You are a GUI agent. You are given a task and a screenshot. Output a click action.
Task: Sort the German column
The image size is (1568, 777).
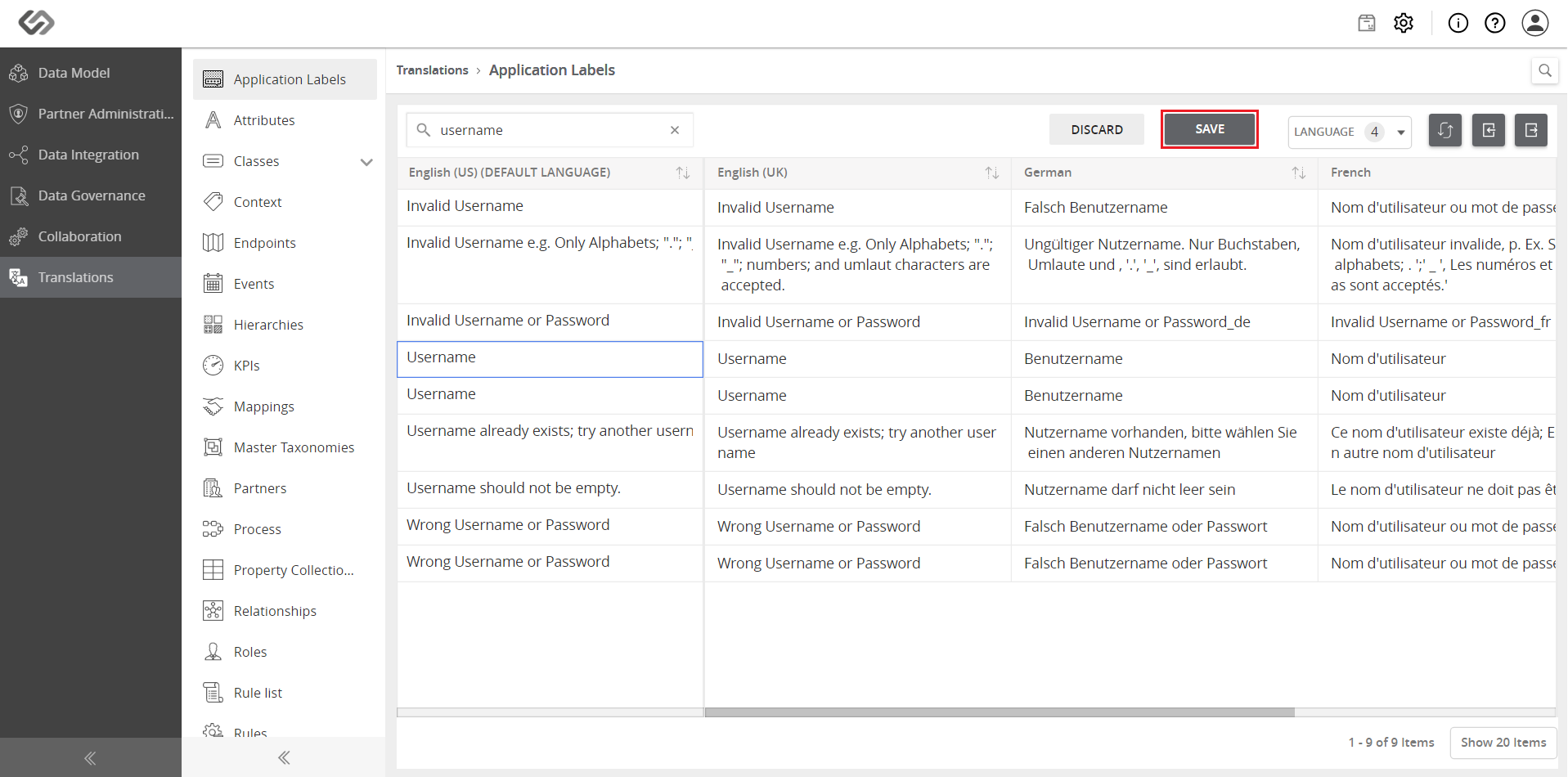(x=1299, y=173)
